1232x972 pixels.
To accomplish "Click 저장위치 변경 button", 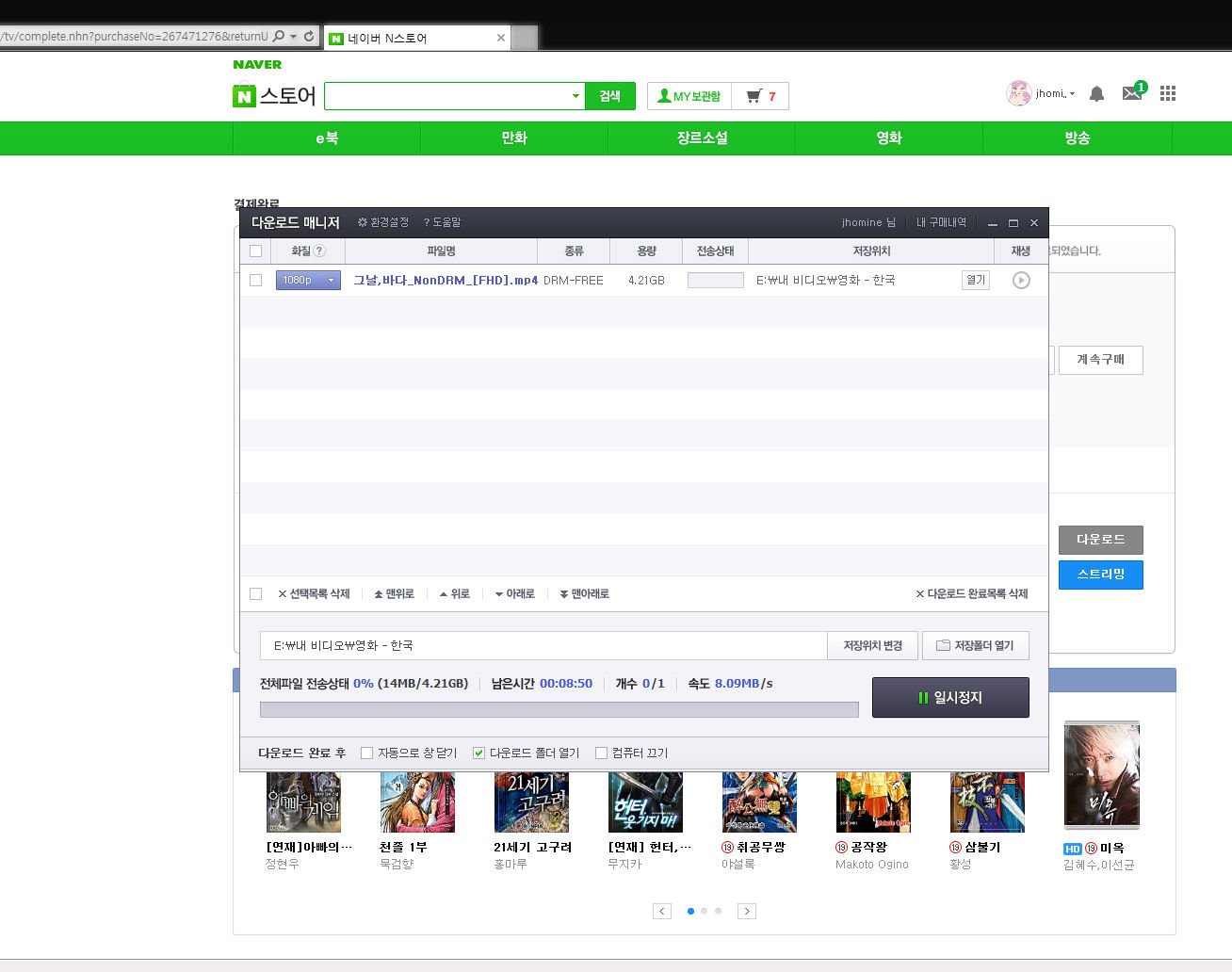I will point(873,645).
